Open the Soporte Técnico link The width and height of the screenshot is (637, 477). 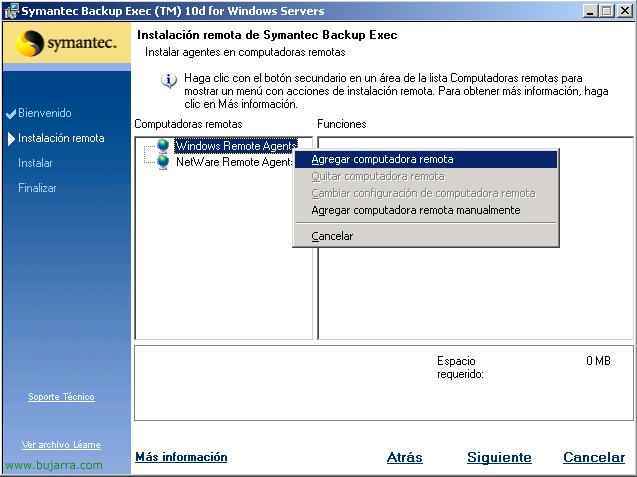[x=61, y=397]
